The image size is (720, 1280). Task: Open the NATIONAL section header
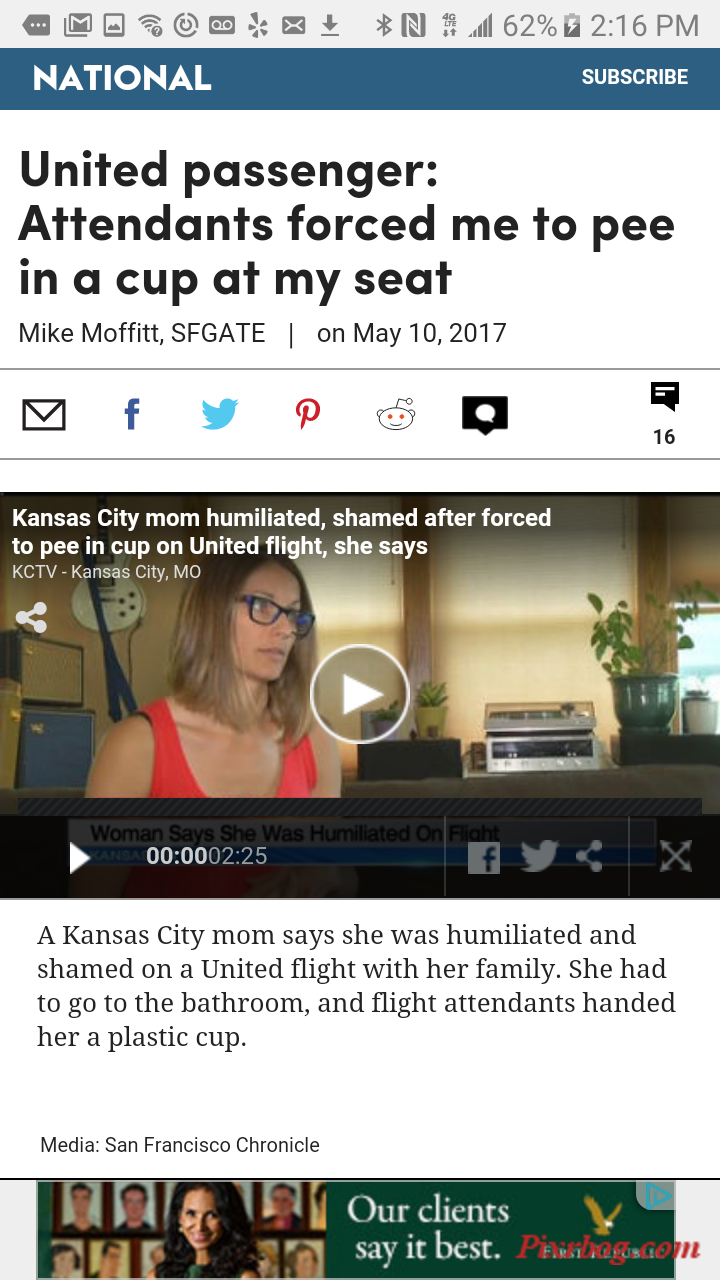pos(122,78)
